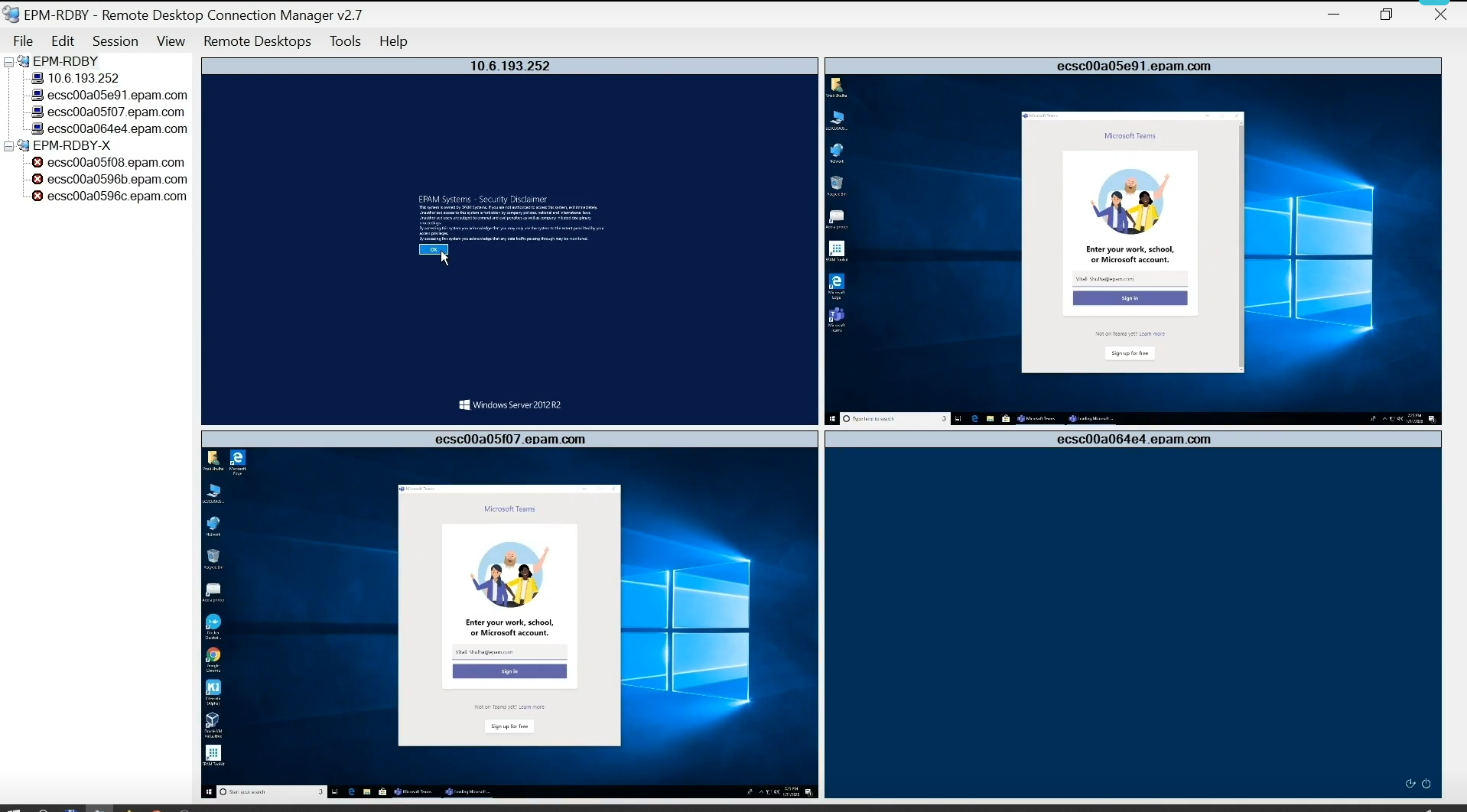Select disconnected server ecsc00a0596b.epam.com in tree
The height and width of the screenshot is (812, 1467).
[x=117, y=179]
